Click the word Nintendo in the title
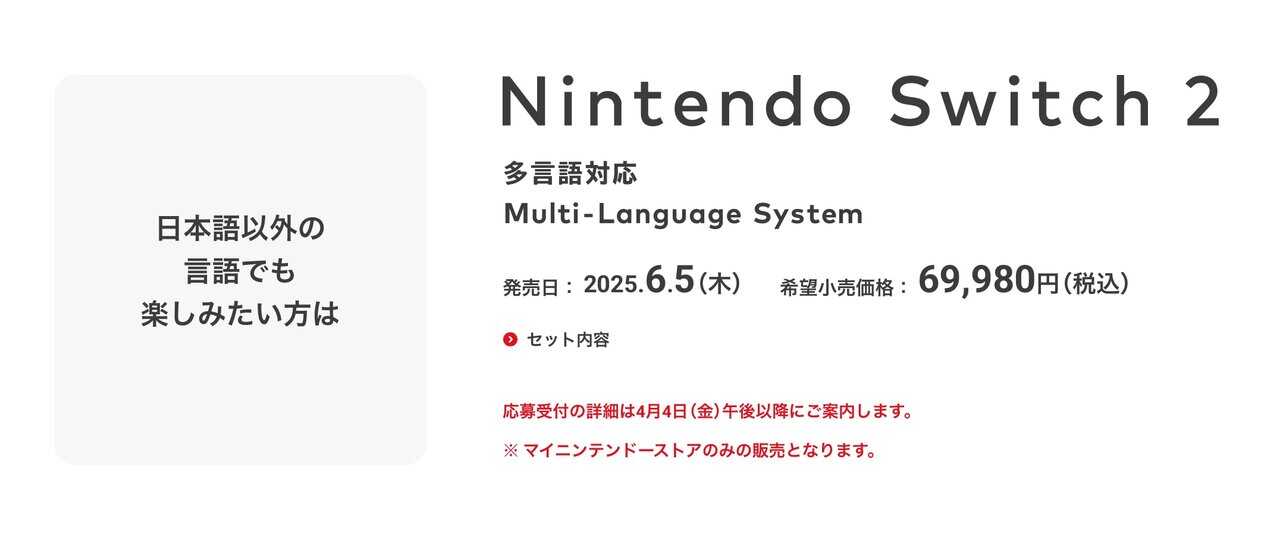 click(x=675, y=102)
